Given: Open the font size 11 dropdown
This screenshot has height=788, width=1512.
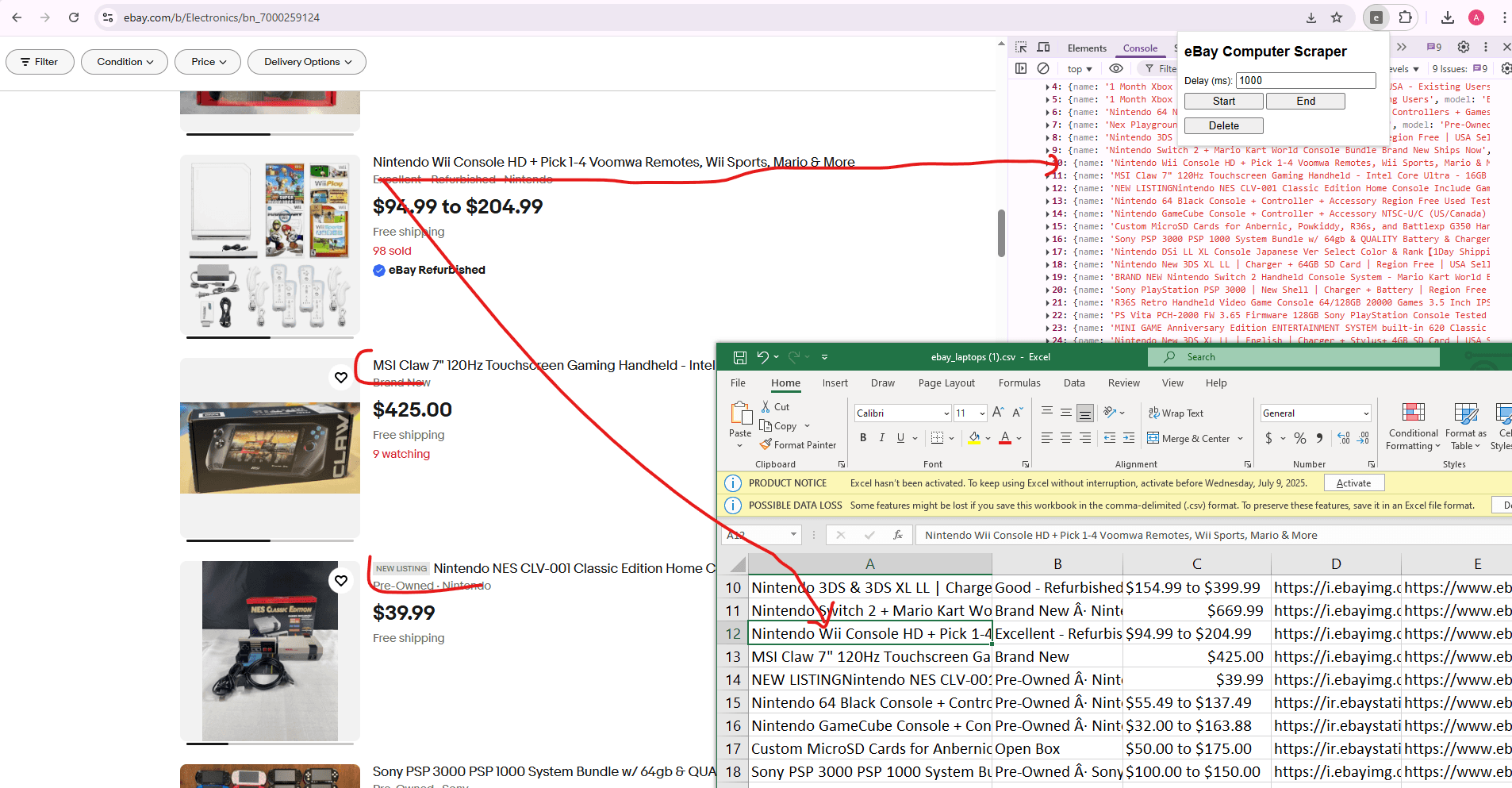Looking at the screenshot, I should point(982,413).
